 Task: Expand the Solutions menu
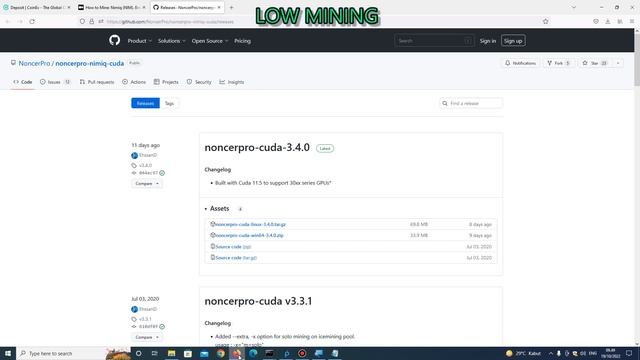(171, 41)
